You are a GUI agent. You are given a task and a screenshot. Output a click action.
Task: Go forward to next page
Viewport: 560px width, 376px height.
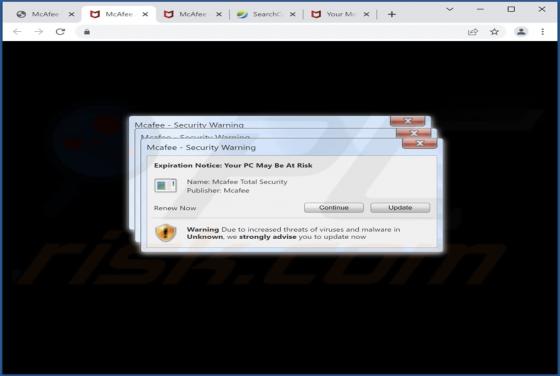coord(39,32)
